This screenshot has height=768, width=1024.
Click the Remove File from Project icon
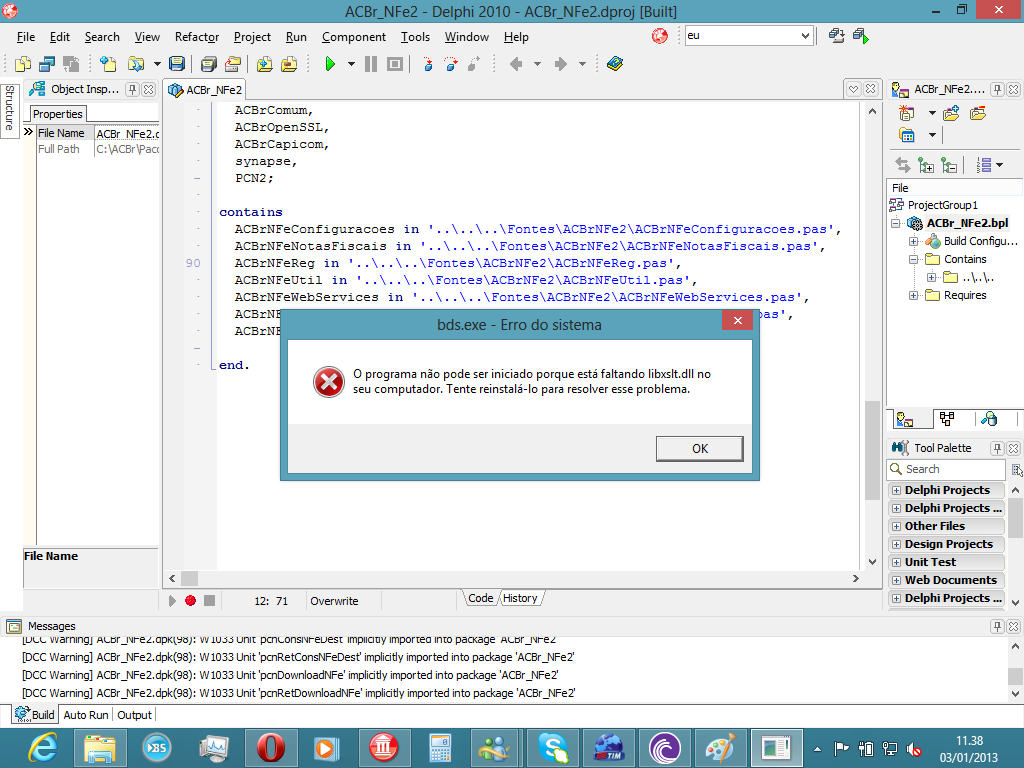point(289,64)
